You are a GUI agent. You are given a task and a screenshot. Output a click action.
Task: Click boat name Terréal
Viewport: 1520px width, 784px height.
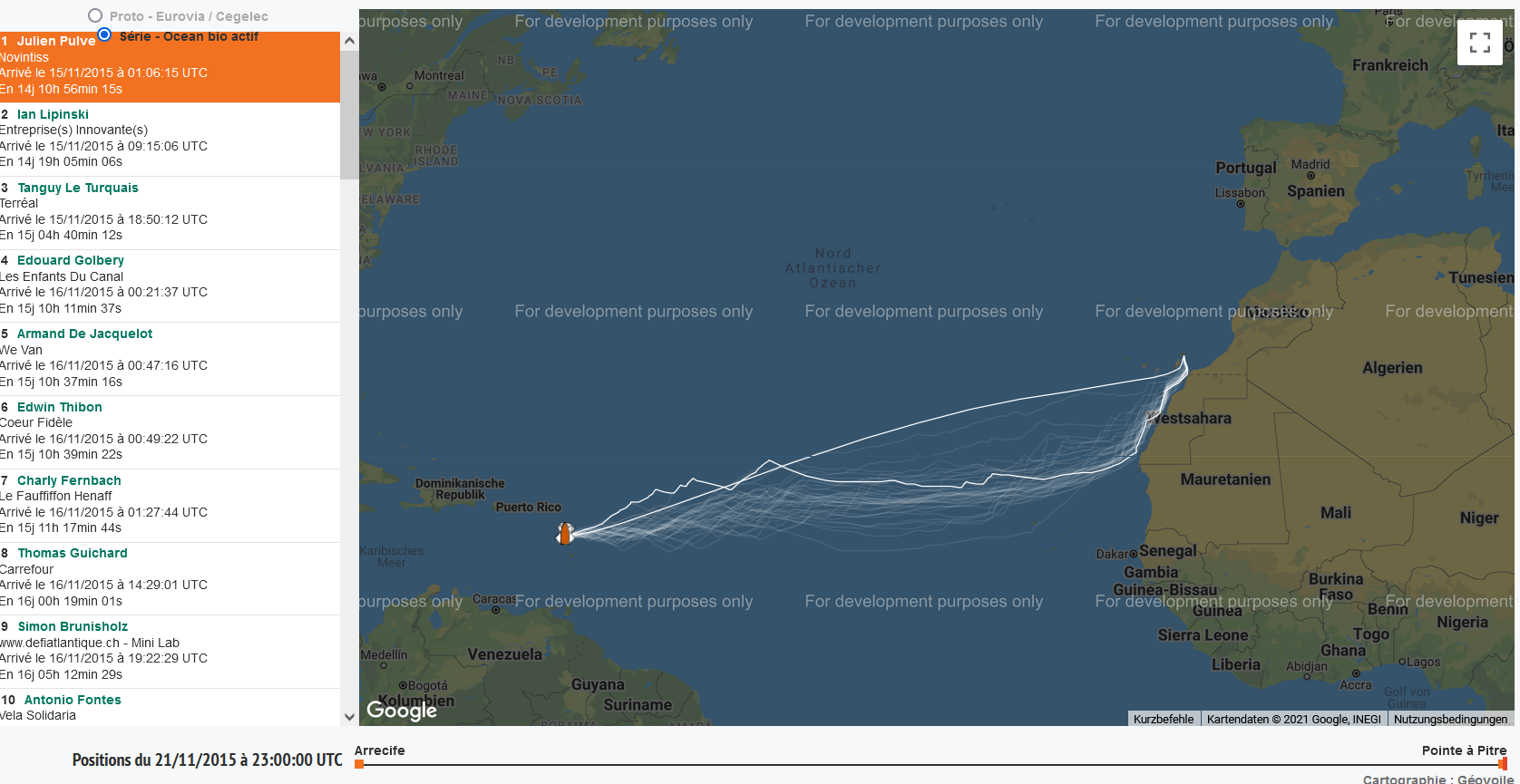coord(19,203)
